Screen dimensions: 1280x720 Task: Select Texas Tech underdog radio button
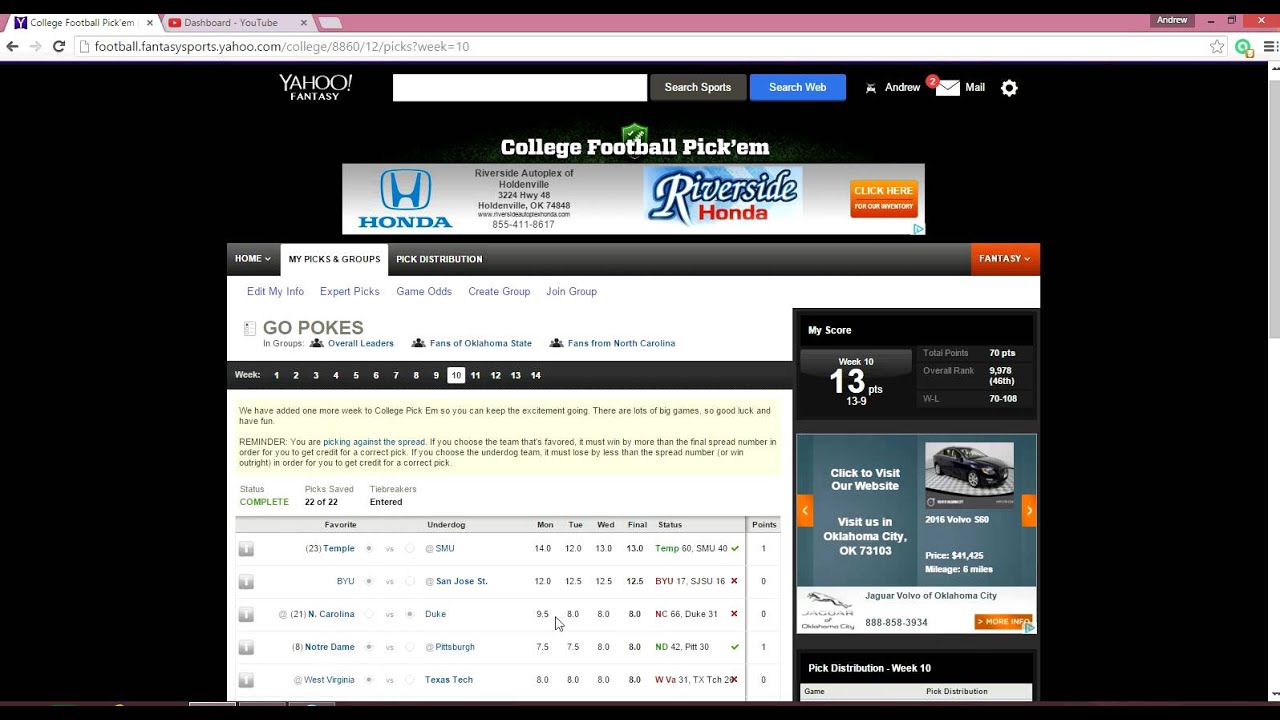410,680
